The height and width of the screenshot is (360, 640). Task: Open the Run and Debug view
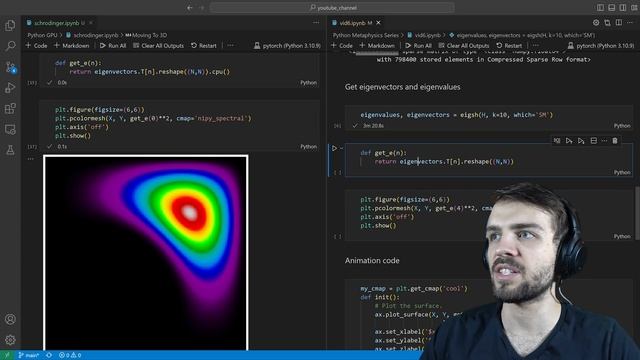coord(10,88)
